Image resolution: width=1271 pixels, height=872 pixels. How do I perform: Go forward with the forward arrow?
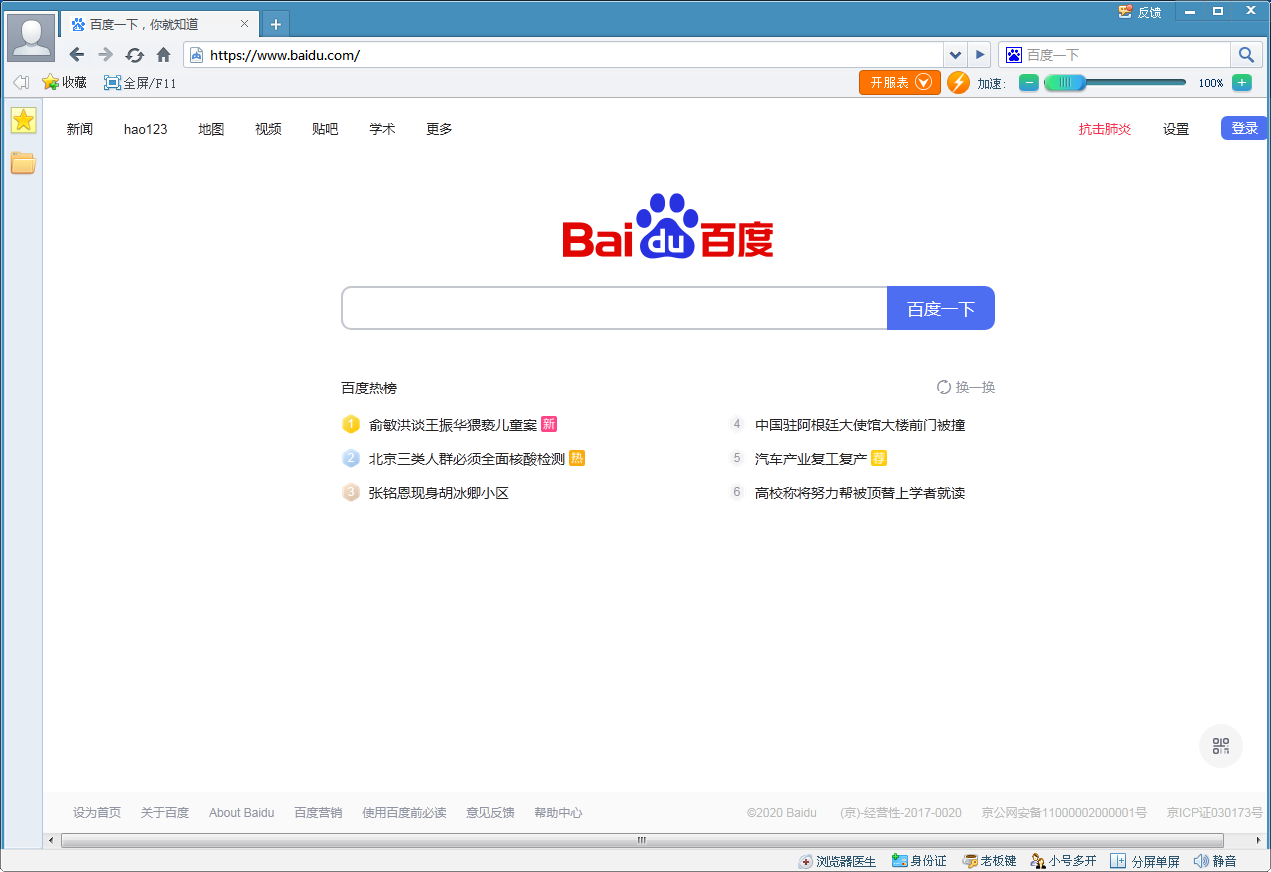(x=105, y=55)
